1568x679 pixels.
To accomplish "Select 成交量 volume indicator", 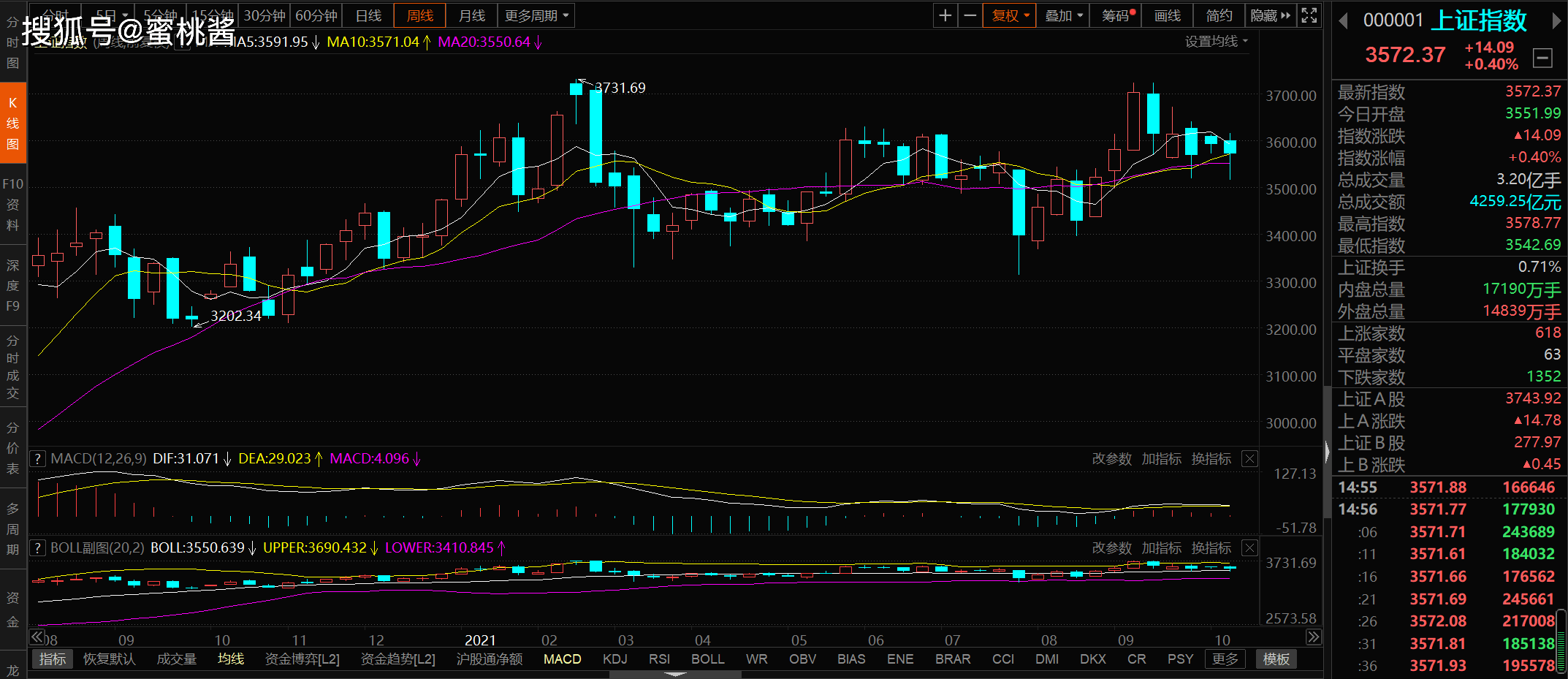I will click(x=177, y=659).
